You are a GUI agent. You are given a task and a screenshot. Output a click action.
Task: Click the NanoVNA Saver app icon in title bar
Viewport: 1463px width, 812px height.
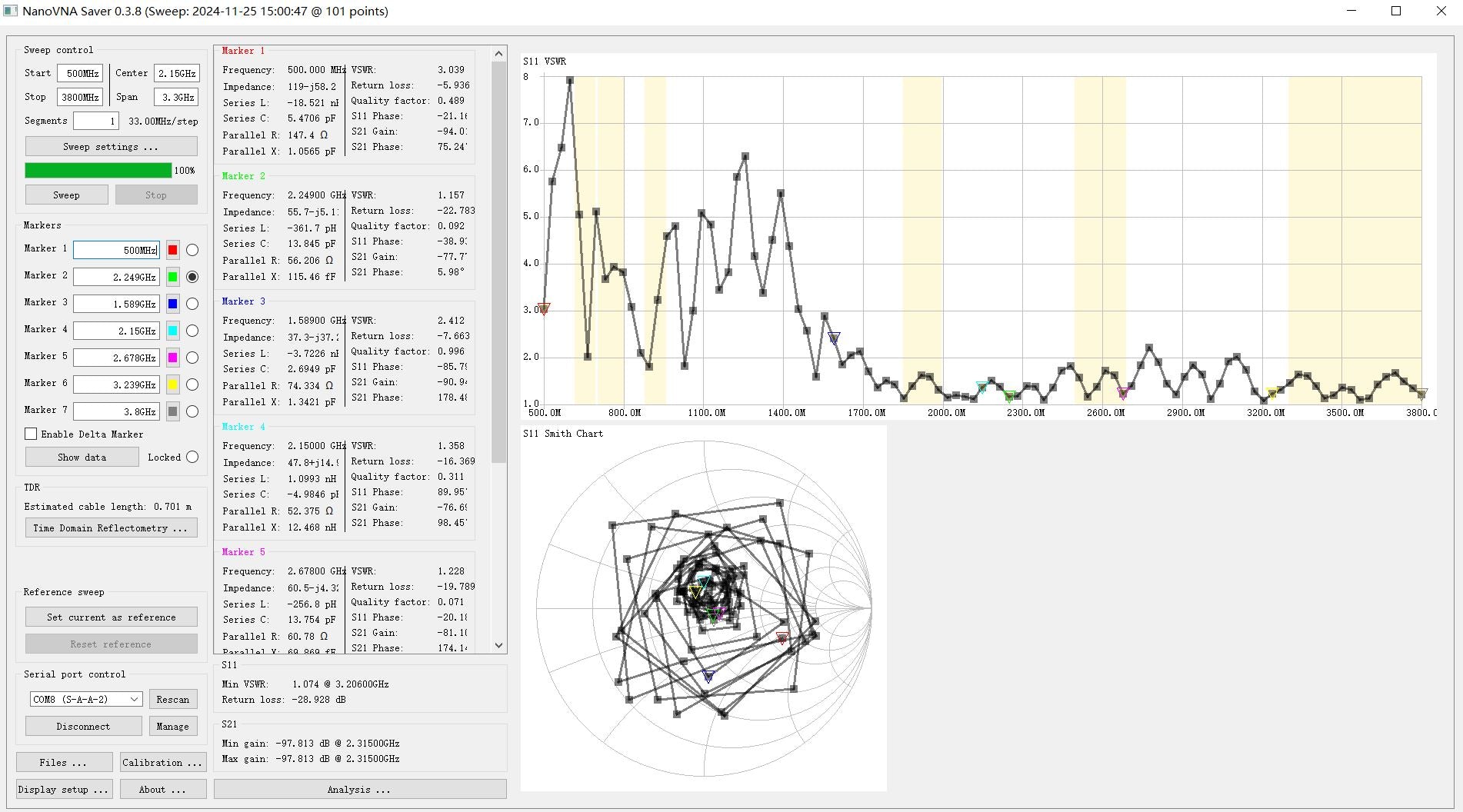point(10,11)
